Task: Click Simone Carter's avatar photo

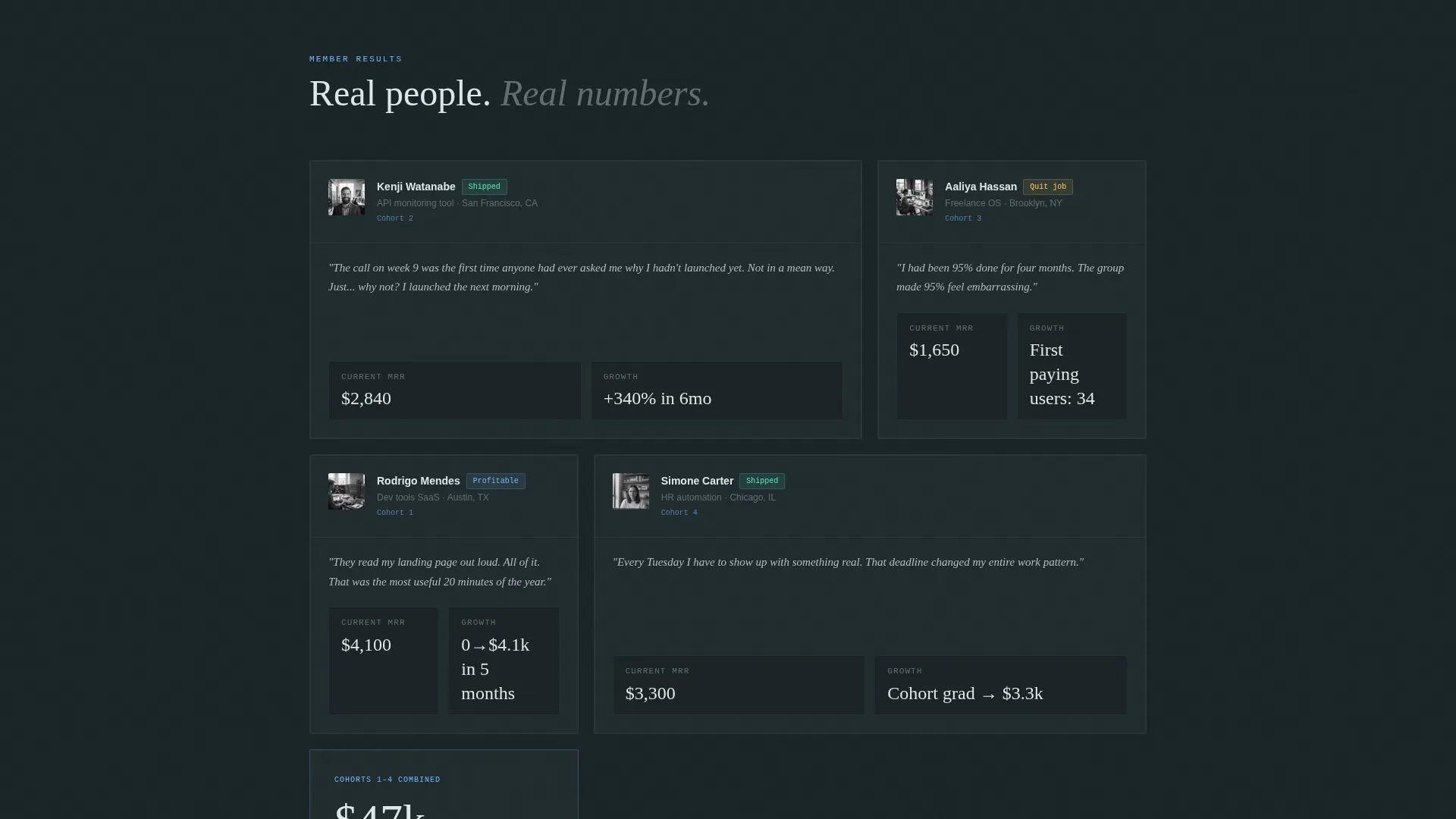Action: tap(631, 491)
